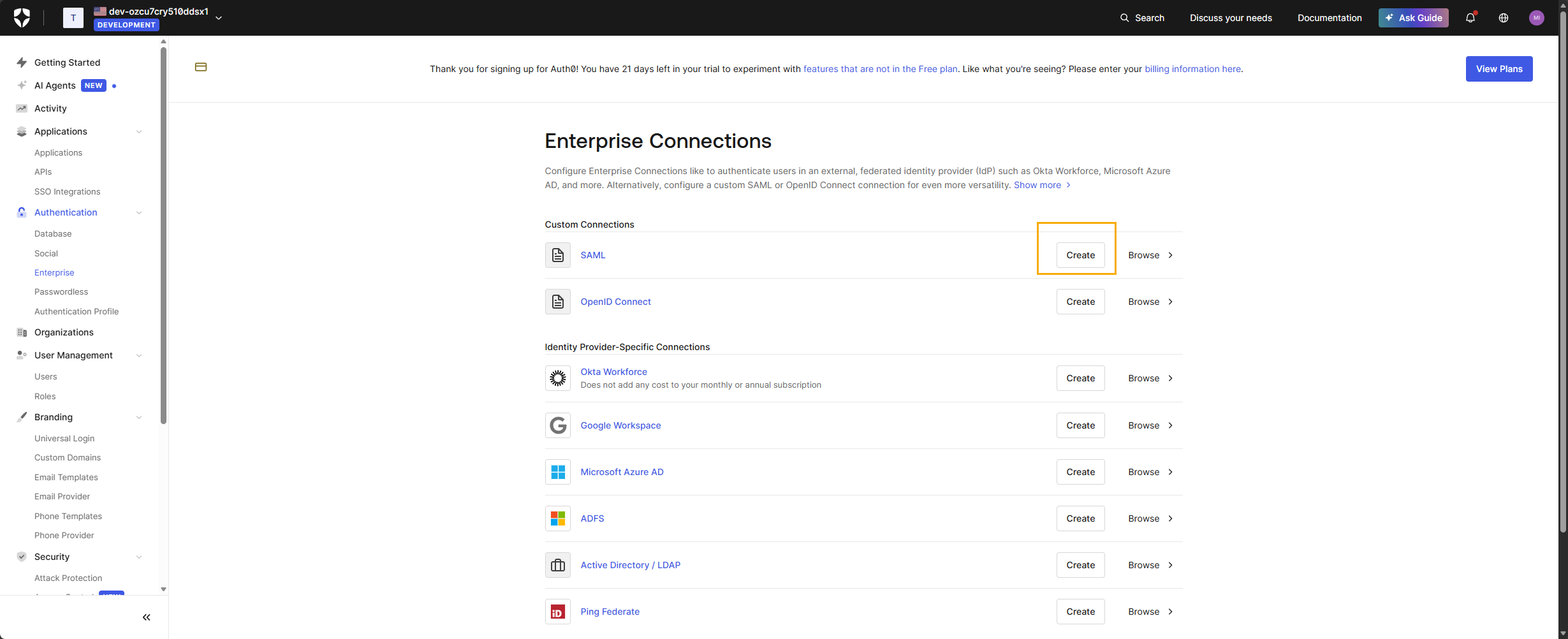The height and width of the screenshot is (639, 1568).
Task: Select the Okta Workforce logo
Action: click(x=557, y=378)
